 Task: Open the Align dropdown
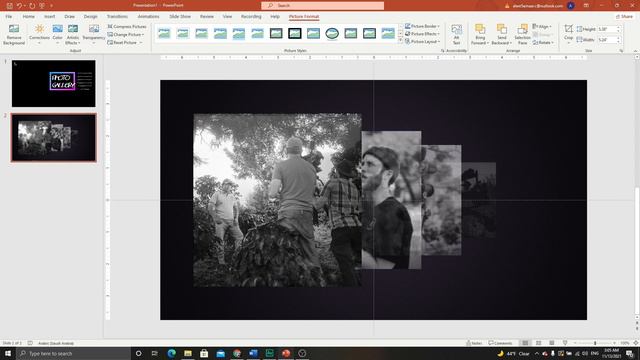click(542, 27)
